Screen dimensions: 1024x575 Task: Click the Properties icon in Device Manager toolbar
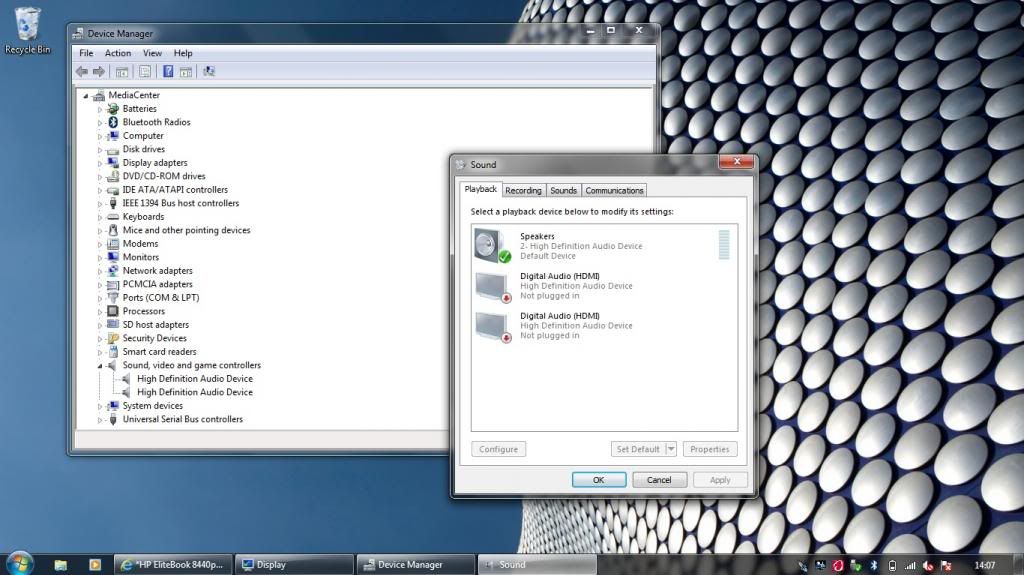(x=144, y=71)
